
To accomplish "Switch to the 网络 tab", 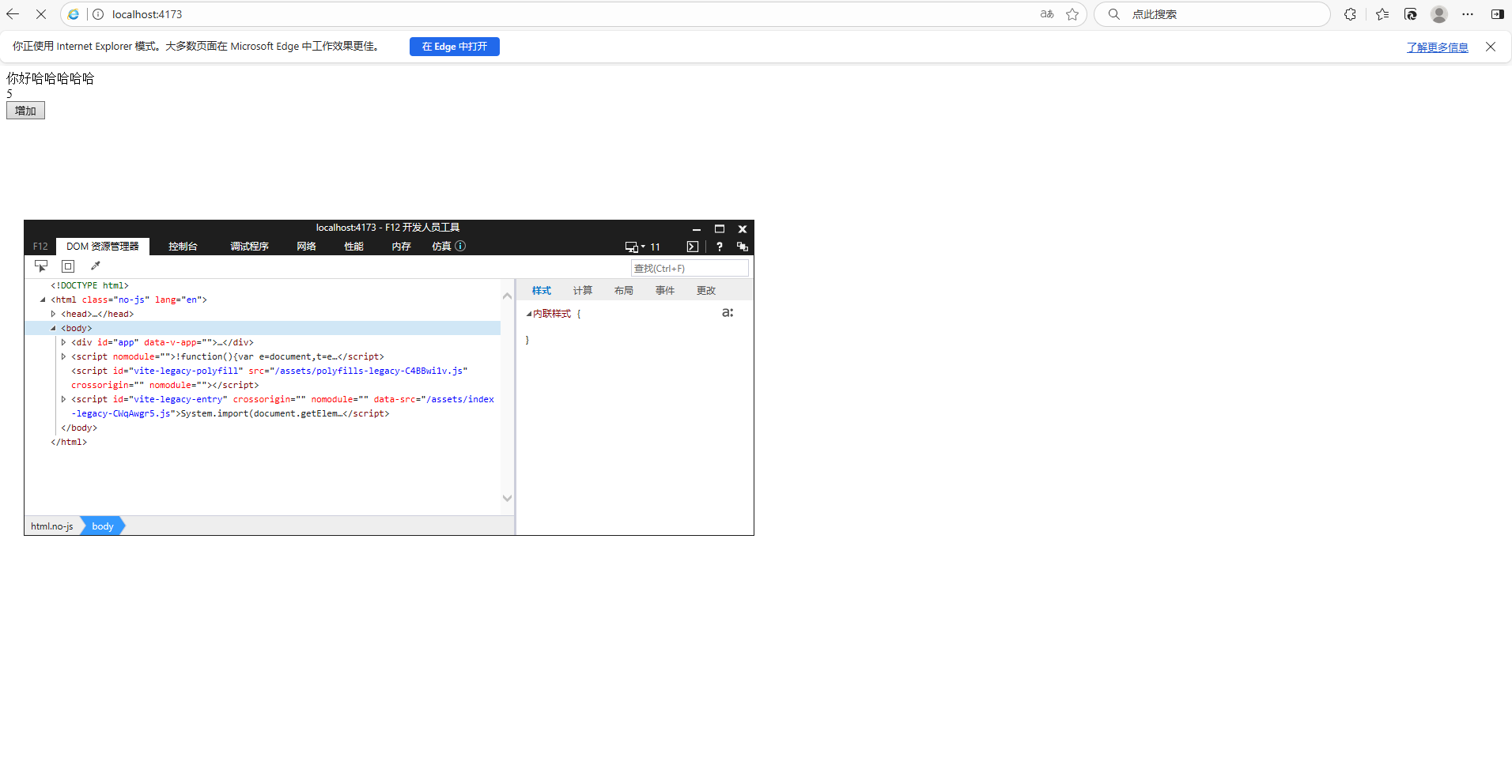I will 307,247.
